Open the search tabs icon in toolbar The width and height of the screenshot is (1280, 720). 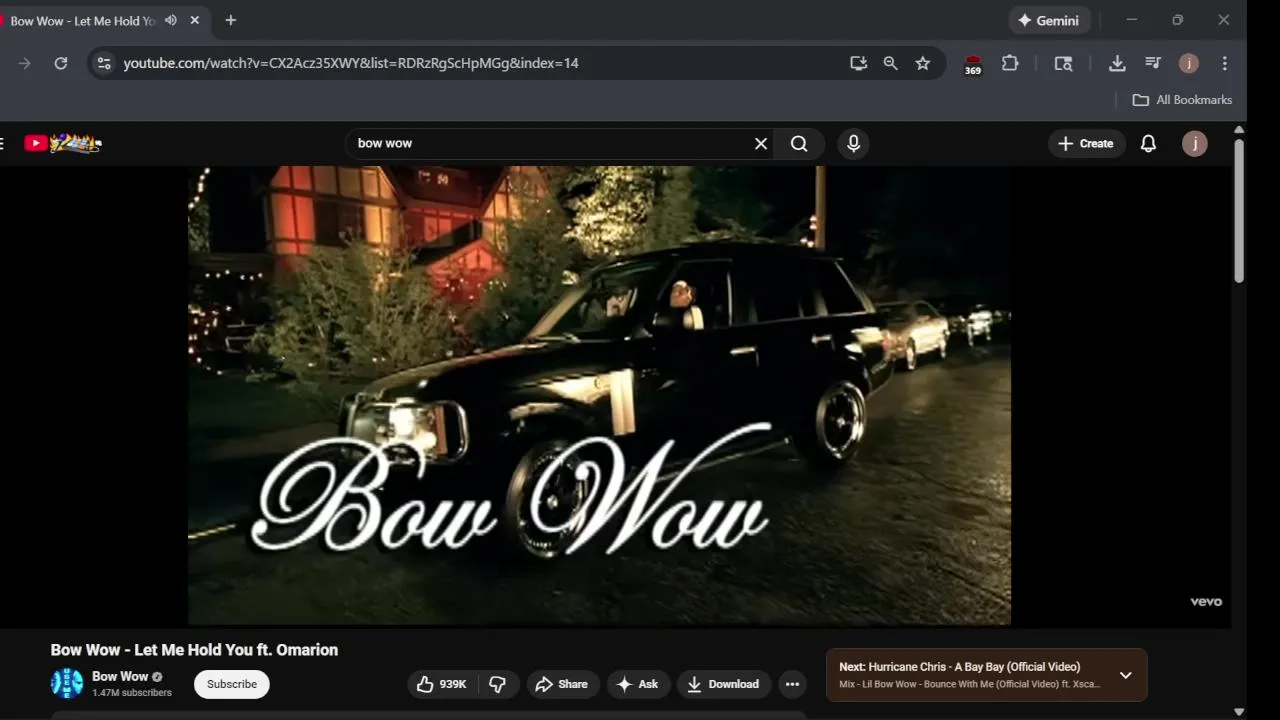point(1063,63)
